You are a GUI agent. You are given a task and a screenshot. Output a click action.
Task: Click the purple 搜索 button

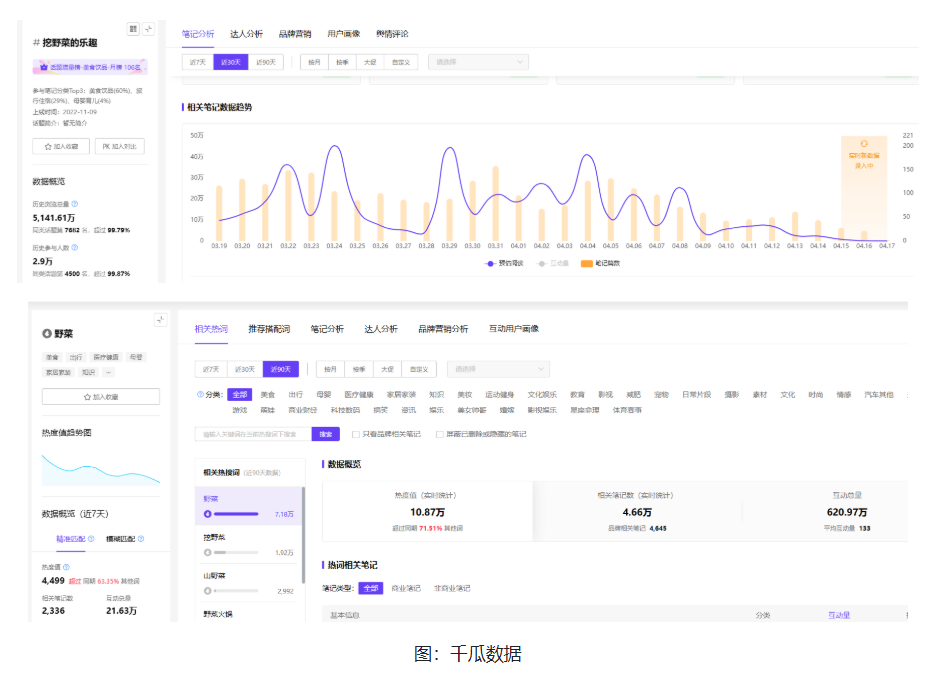tap(325, 434)
